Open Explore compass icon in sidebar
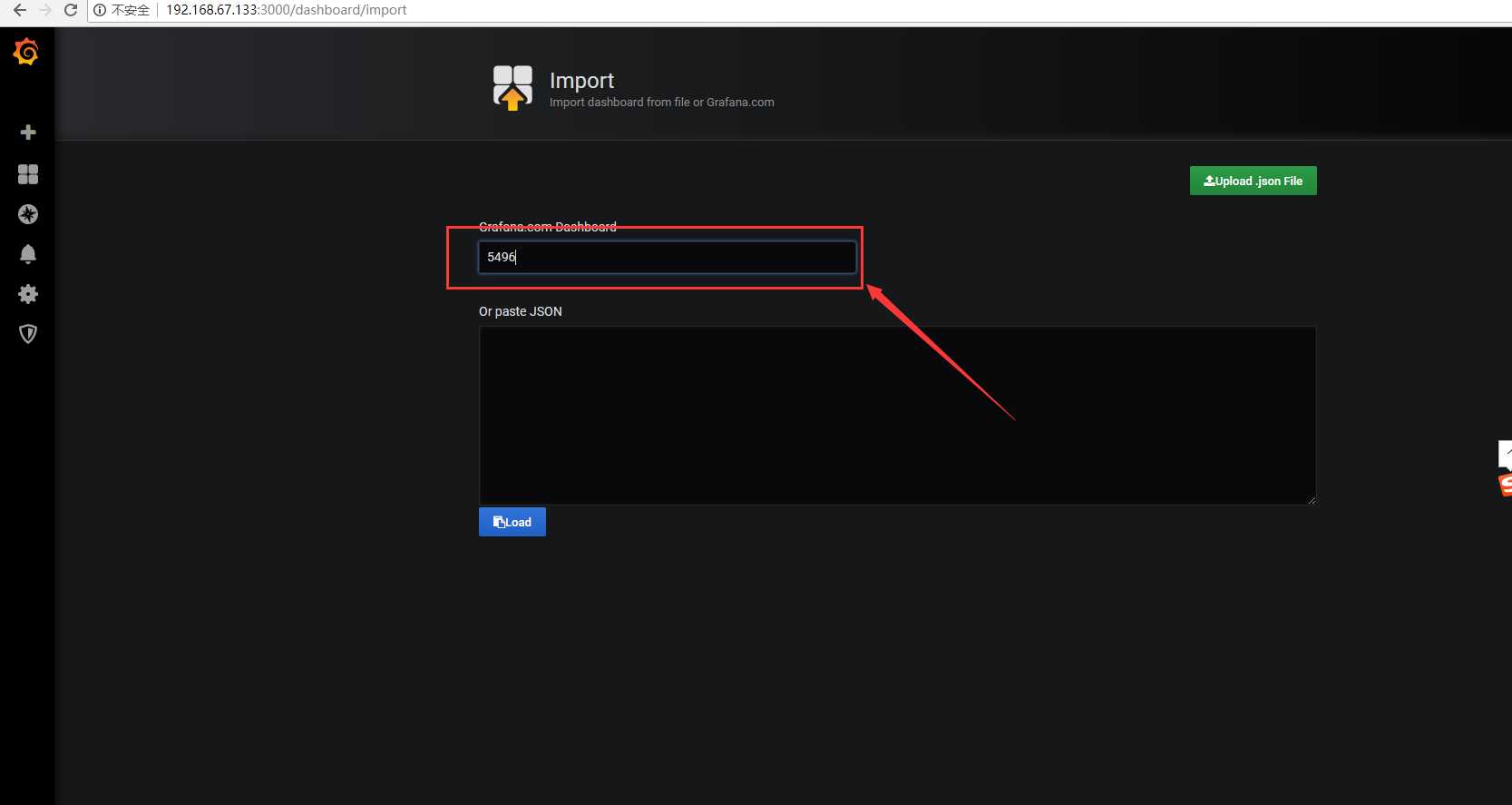The image size is (1512, 805). (28, 214)
